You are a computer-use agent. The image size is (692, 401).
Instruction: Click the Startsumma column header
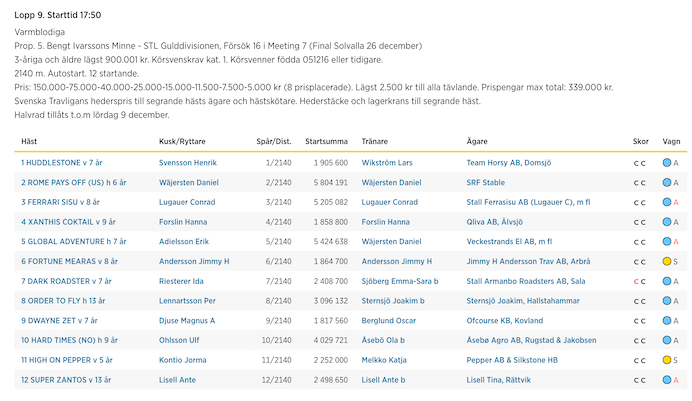[326, 141]
